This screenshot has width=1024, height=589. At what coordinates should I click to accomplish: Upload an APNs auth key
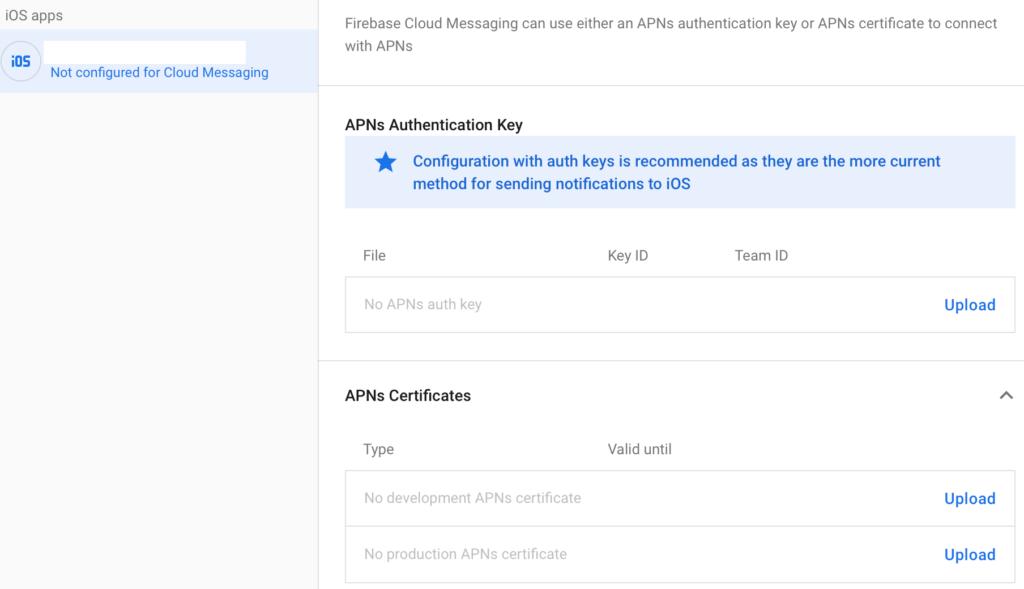pos(969,305)
